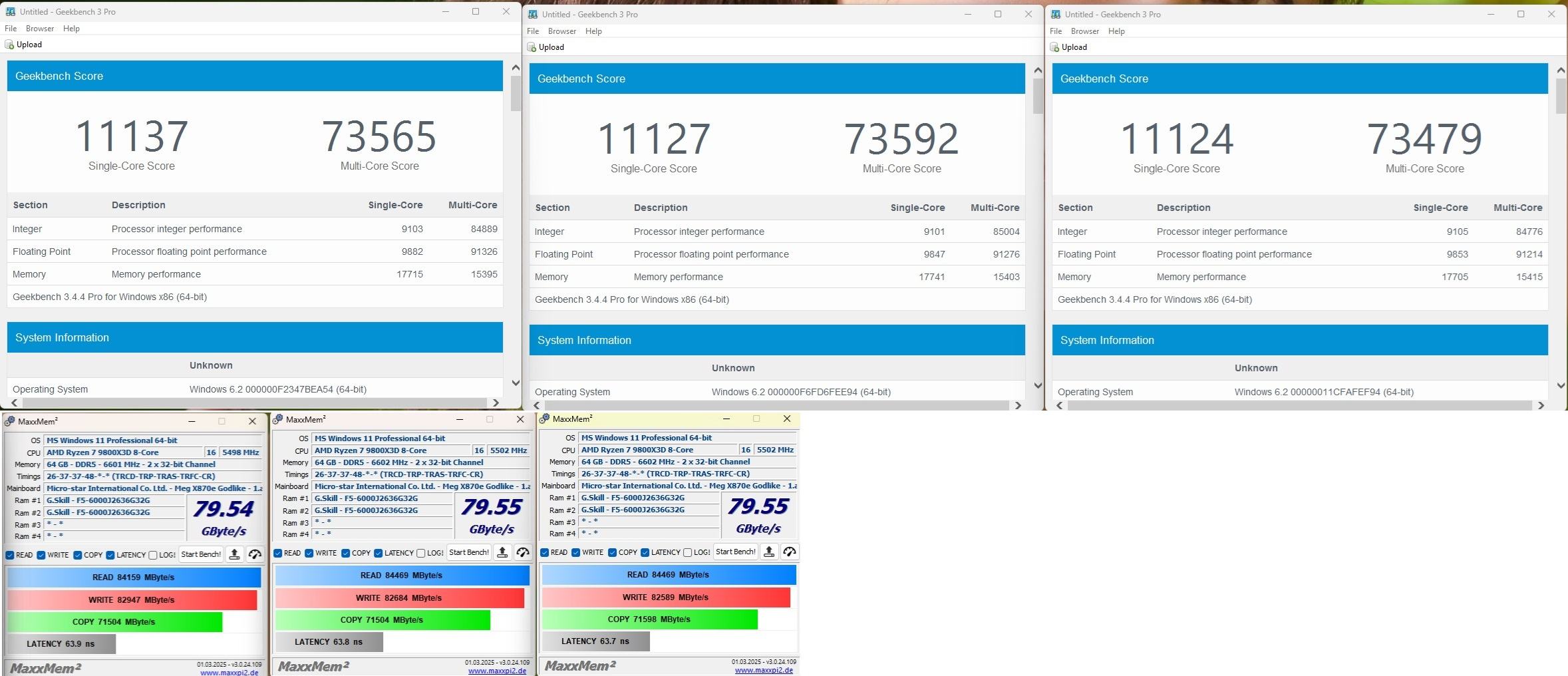Open Browser menu in the 11137 Geekbench window

coord(40,29)
